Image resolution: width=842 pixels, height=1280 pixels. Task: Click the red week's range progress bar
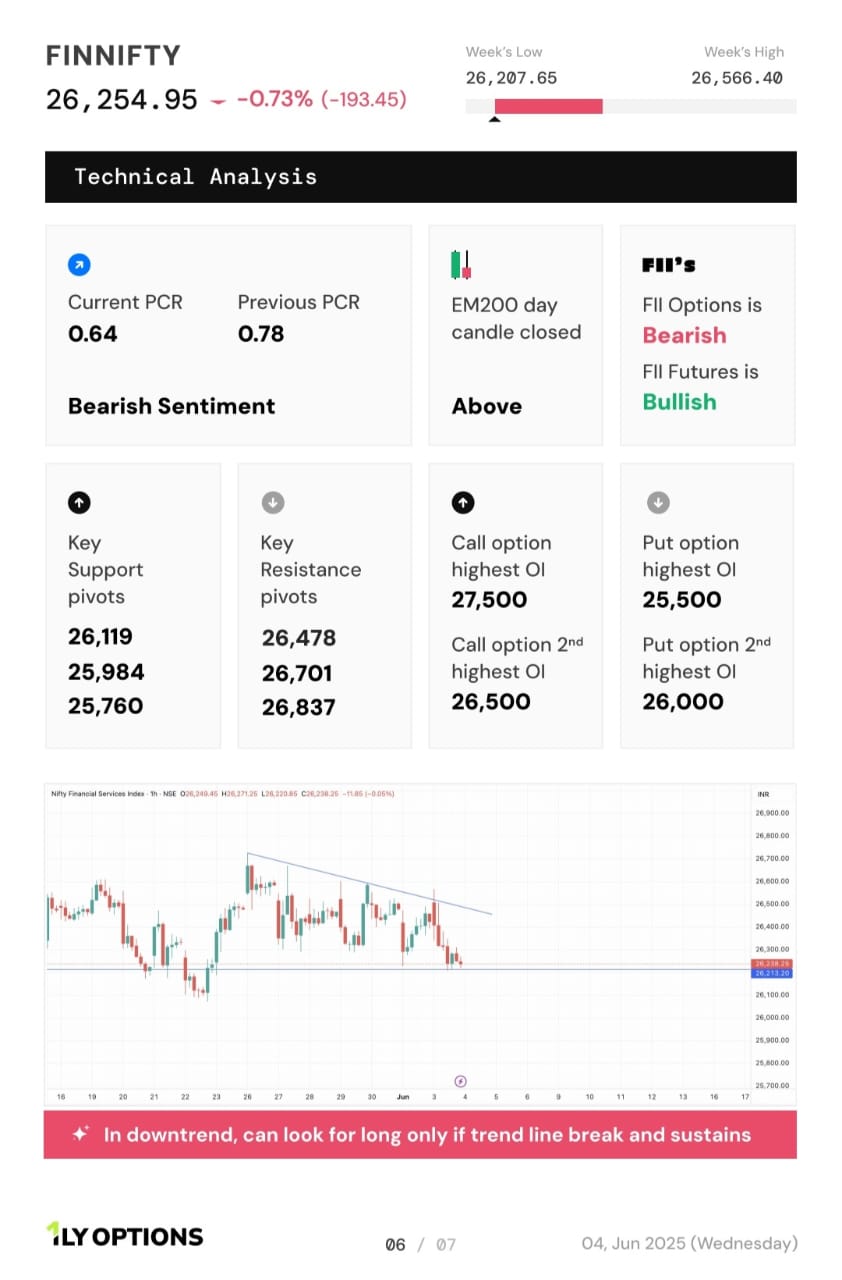pos(534,106)
